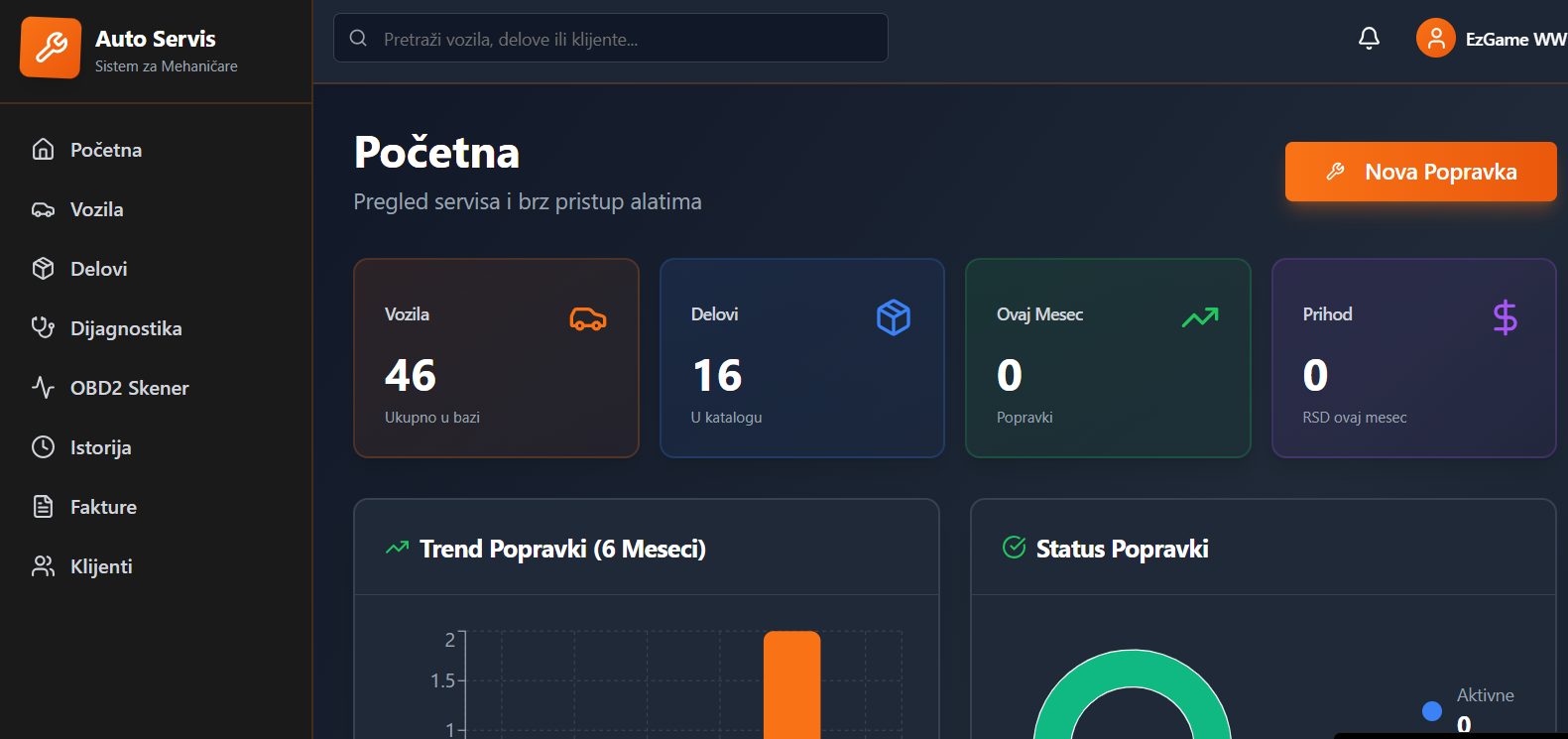The width and height of the screenshot is (1568, 739).
Task: Click the orange user avatar icon
Action: coord(1435,39)
